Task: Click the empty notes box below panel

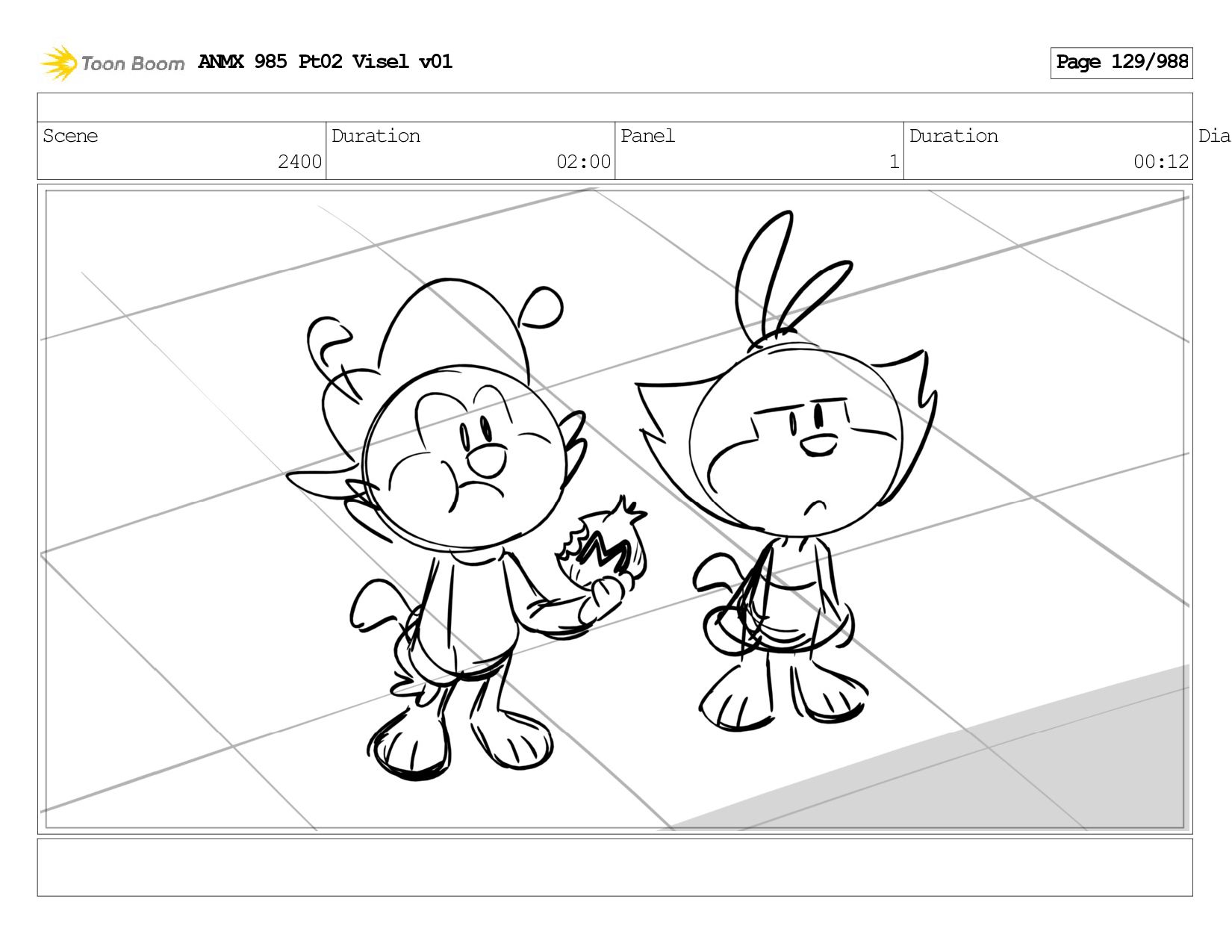Action: (615, 867)
